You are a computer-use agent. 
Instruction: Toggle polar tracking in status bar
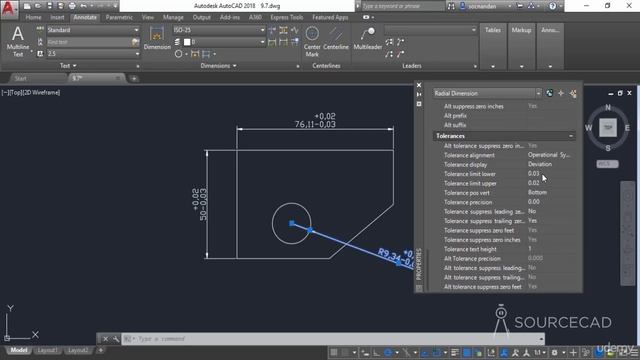click(388, 353)
